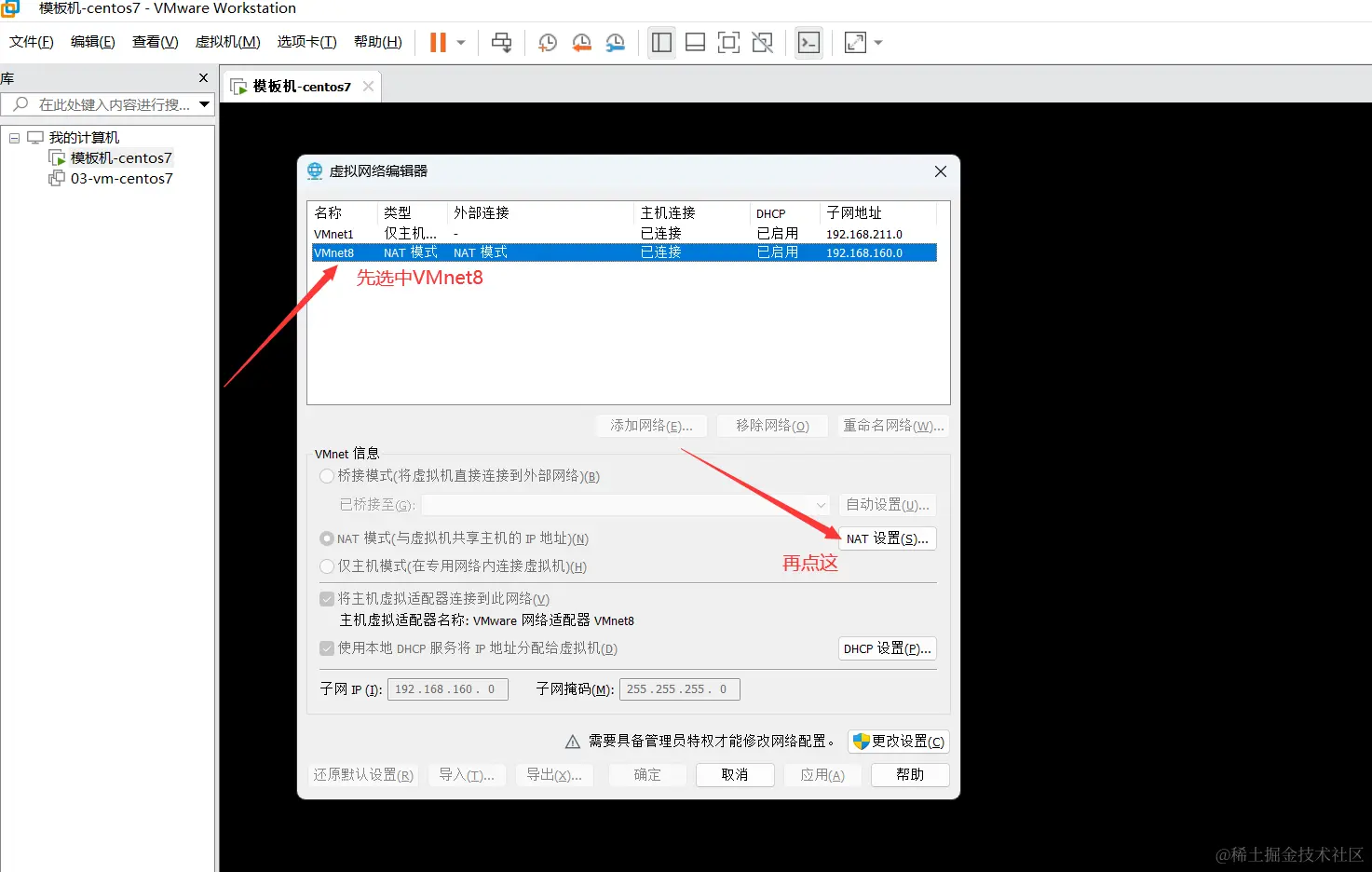1372x872 pixels.
Task: Click the warning triangle icon
Action: [x=574, y=743]
